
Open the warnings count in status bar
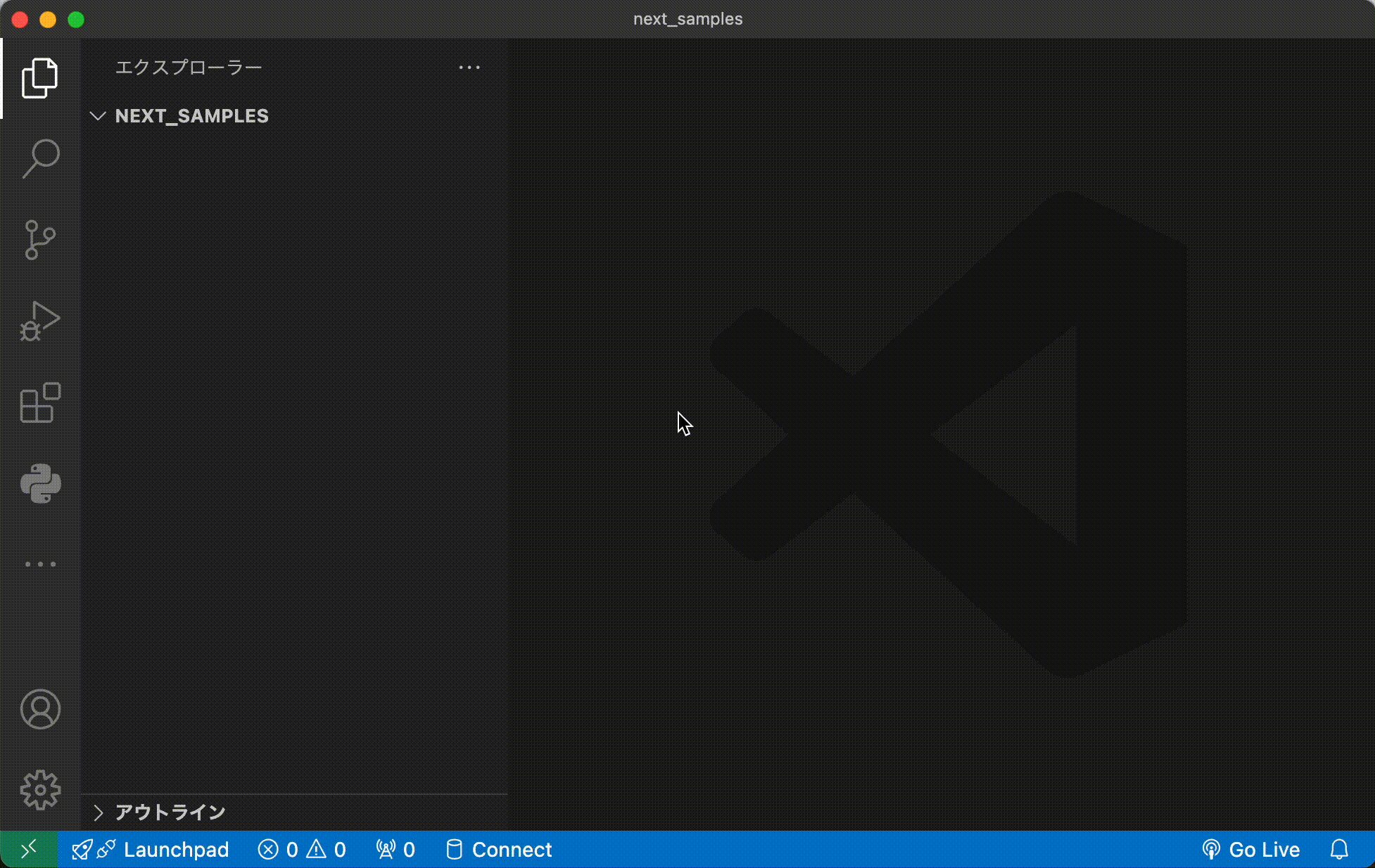[x=327, y=850]
